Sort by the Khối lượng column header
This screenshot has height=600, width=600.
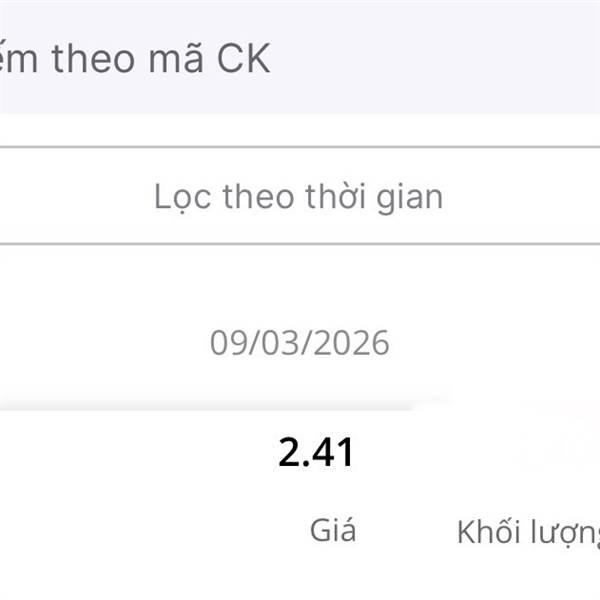(527, 533)
